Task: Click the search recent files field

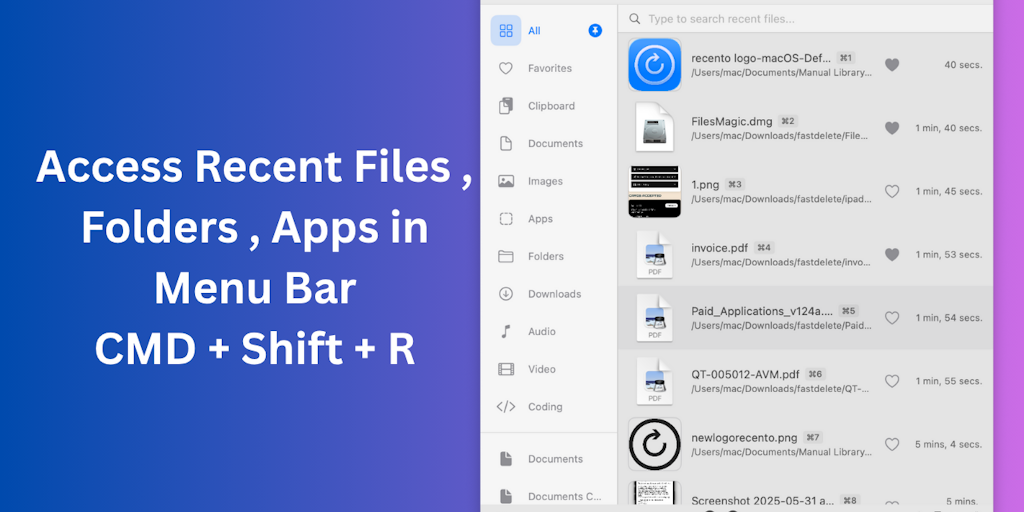Action: (x=806, y=19)
